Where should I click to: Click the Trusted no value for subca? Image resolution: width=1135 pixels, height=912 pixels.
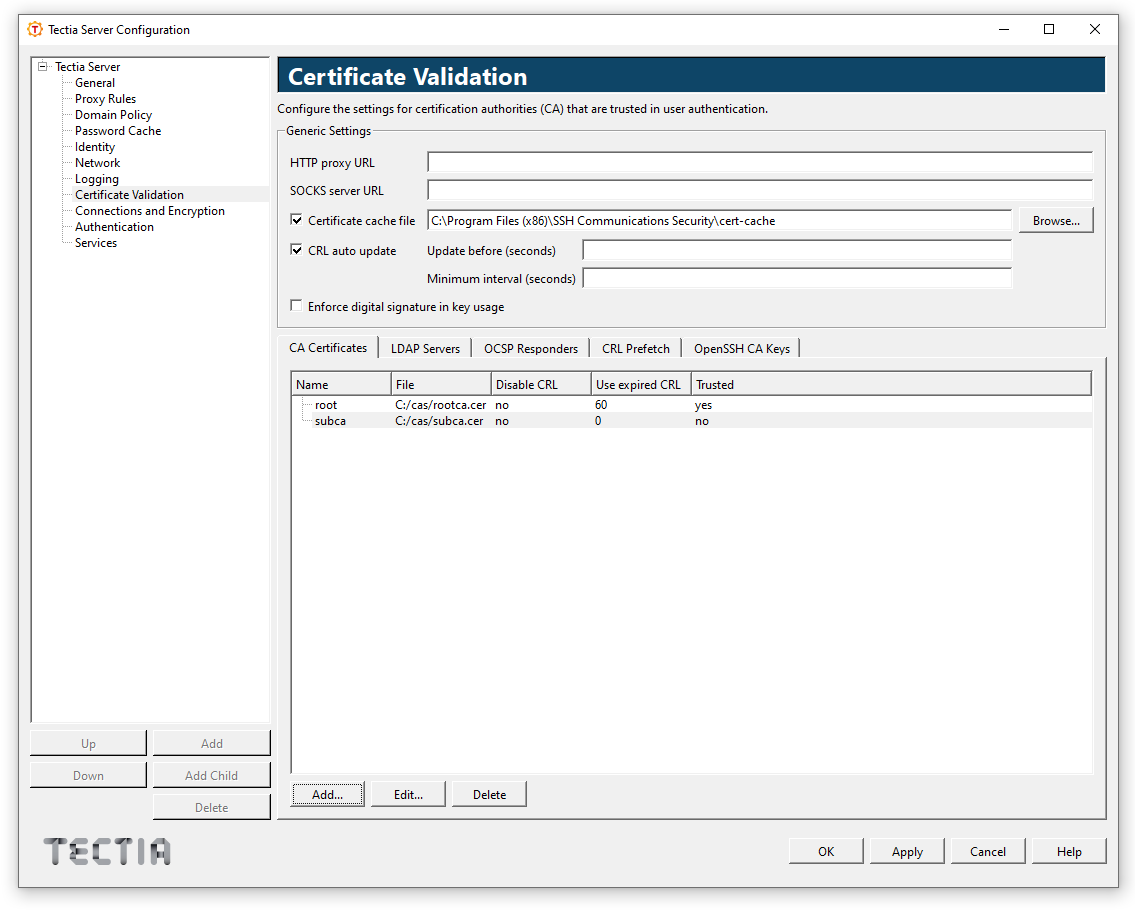click(x=702, y=421)
